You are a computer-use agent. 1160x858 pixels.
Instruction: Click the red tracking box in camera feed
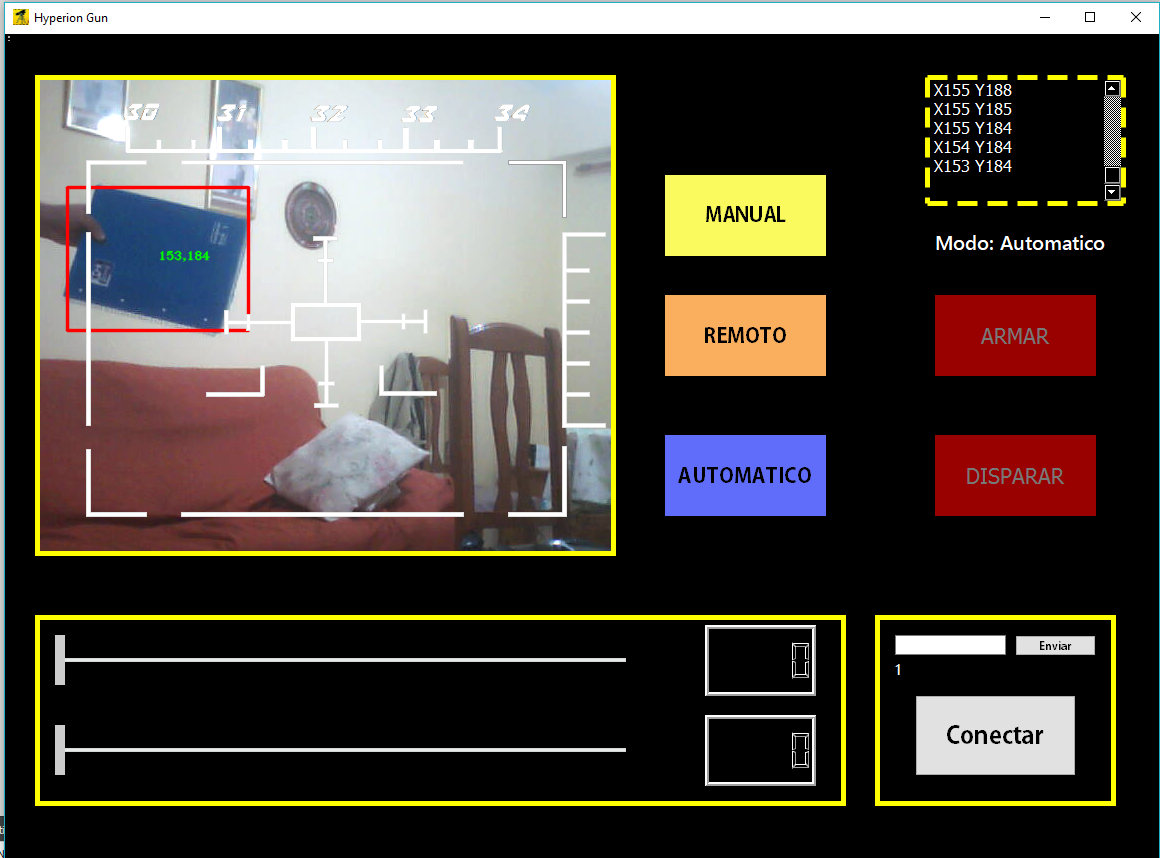click(157, 258)
